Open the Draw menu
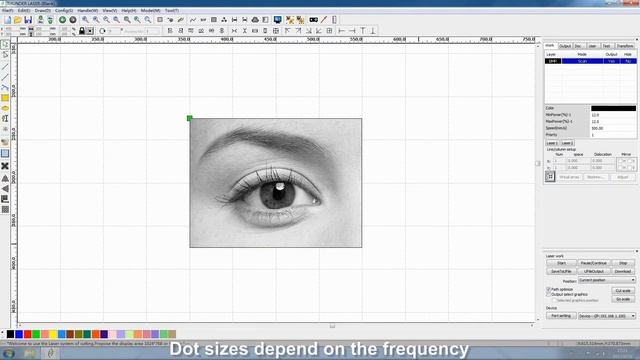The width and height of the screenshot is (640, 360). (42, 11)
